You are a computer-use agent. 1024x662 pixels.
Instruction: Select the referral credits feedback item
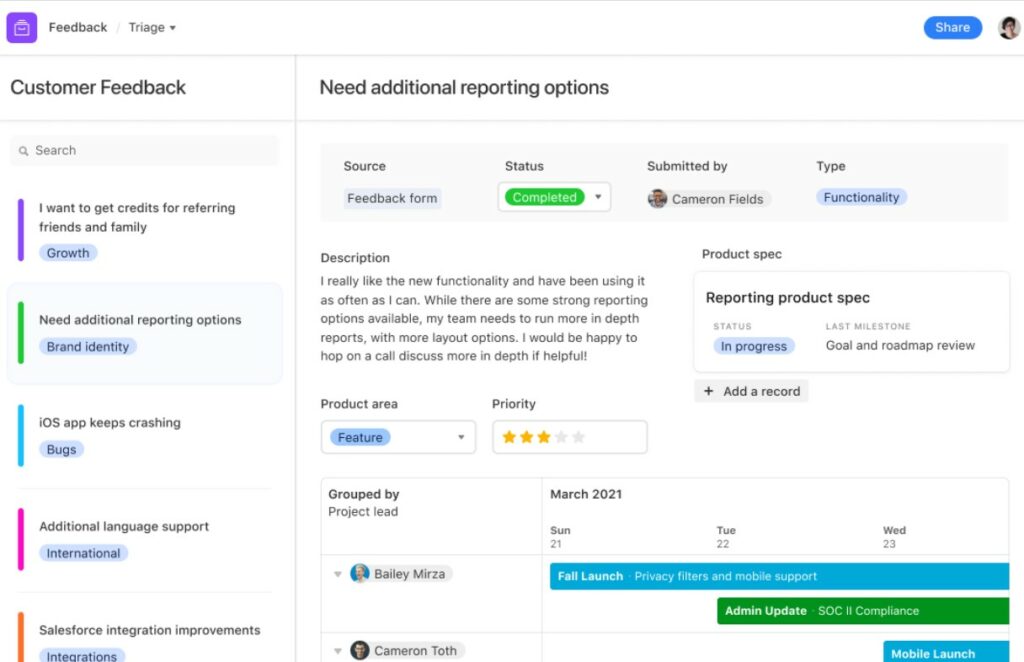coord(144,230)
